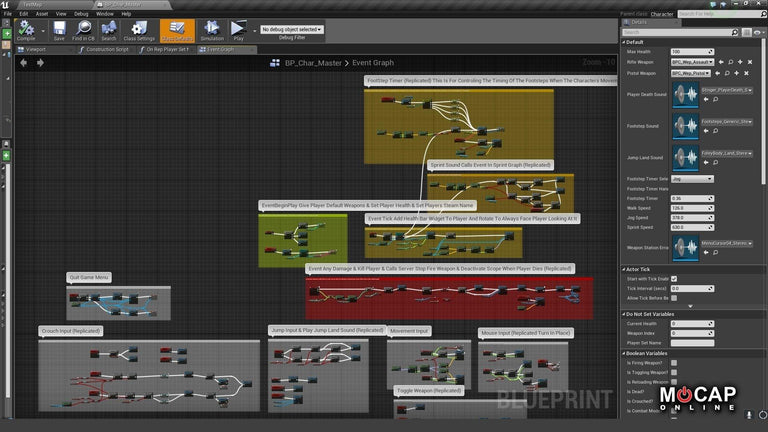Toggle the Start with Tick Enabled checkbox
Screen dimensions: 768x432
coord(674,279)
